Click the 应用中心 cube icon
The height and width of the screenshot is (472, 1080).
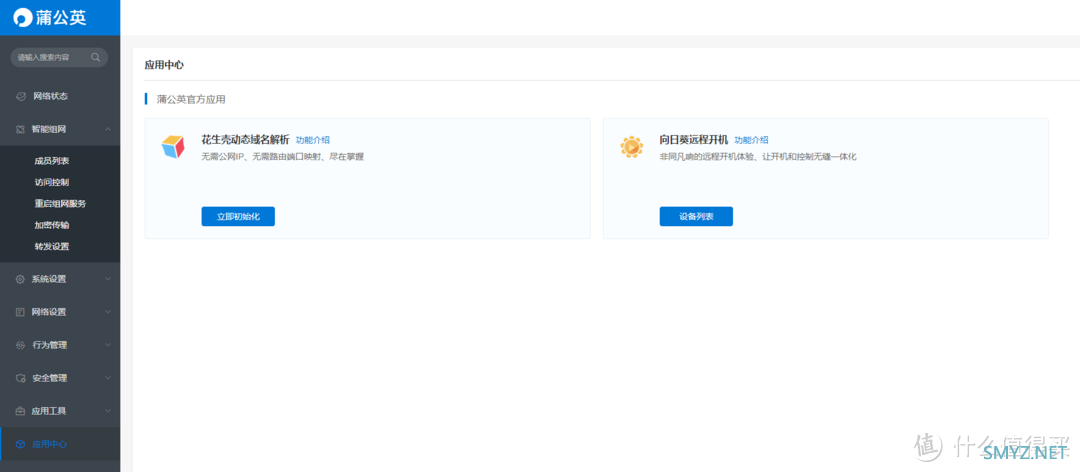(20, 444)
